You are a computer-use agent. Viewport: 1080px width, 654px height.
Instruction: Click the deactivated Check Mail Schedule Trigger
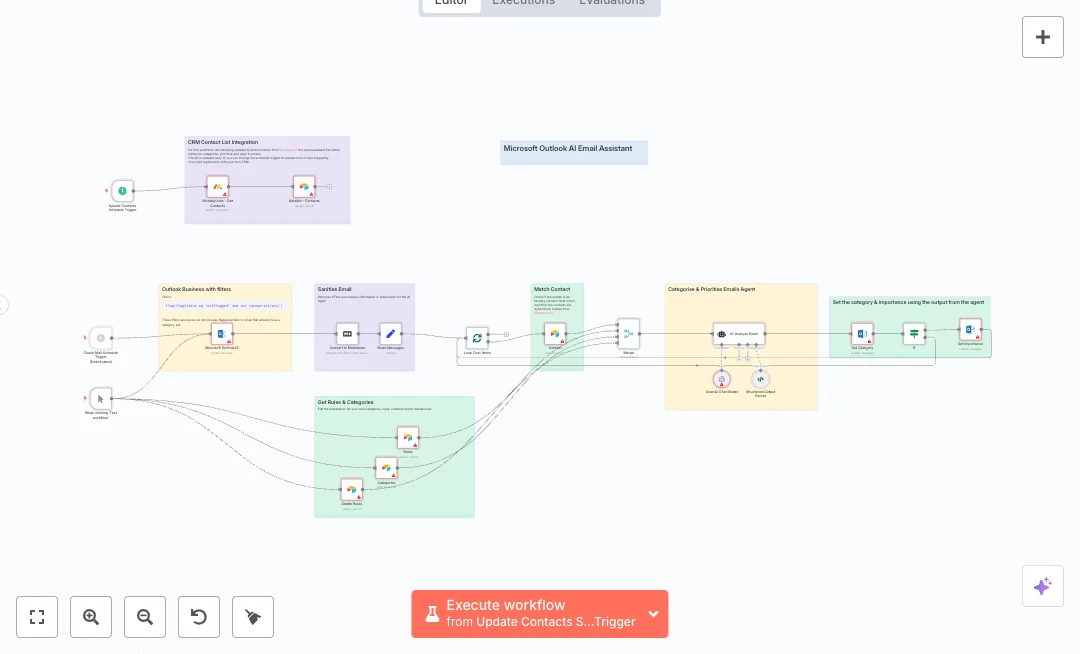point(100,338)
